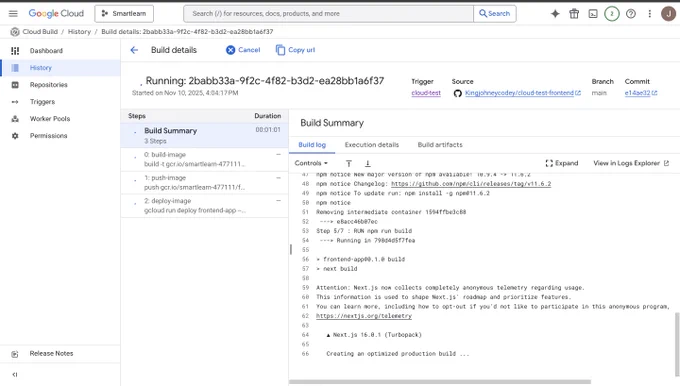The width and height of the screenshot is (680, 386).
Task: Click Copy url button
Action: (295, 50)
